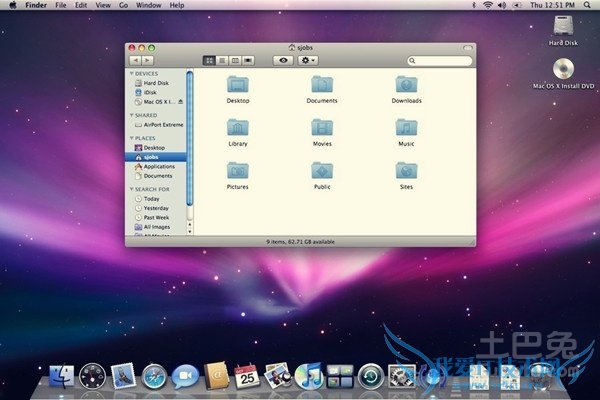Switch to icon view mode
The image size is (600, 400).
click(x=209, y=61)
